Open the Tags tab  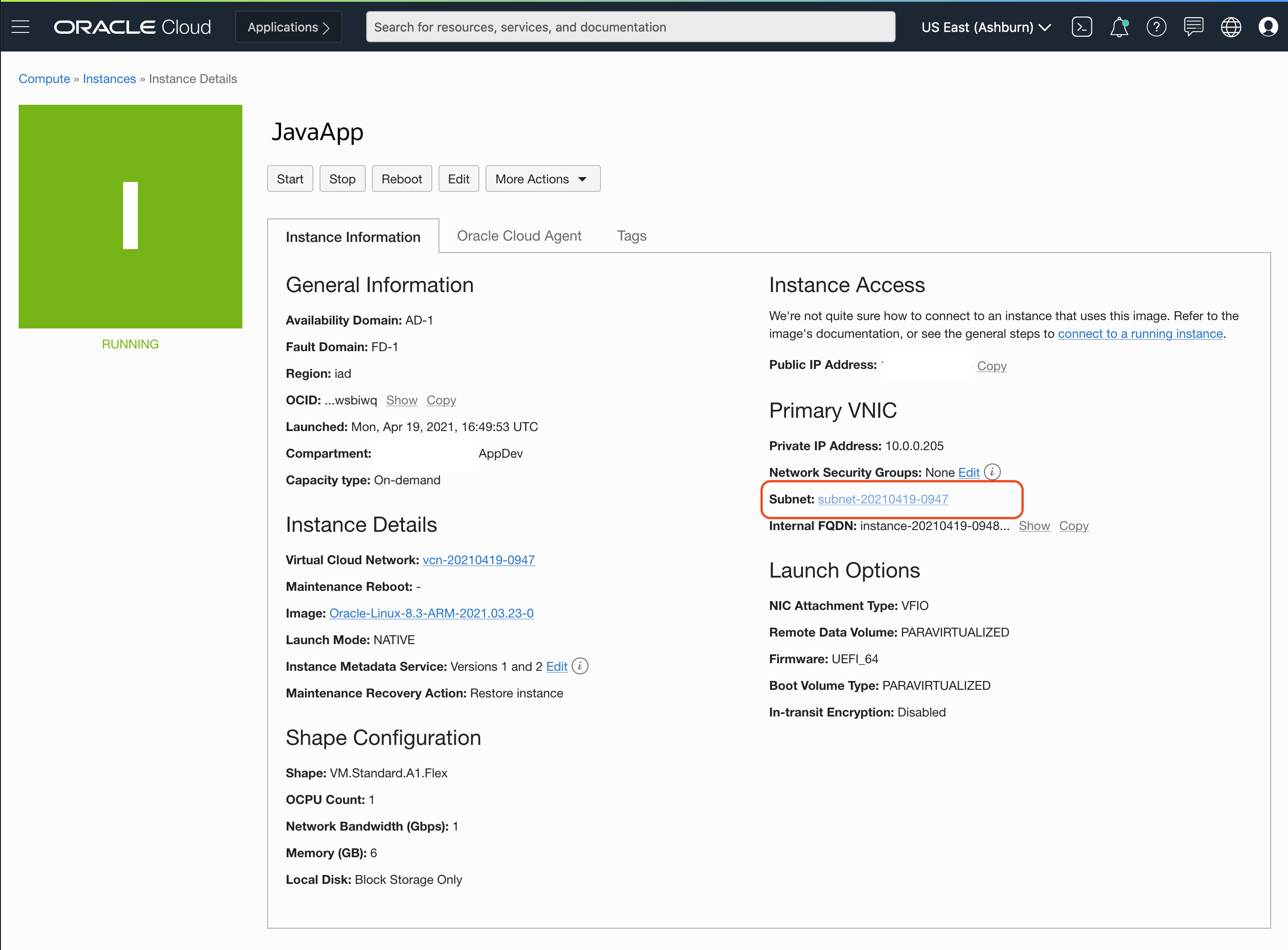[631, 236]
